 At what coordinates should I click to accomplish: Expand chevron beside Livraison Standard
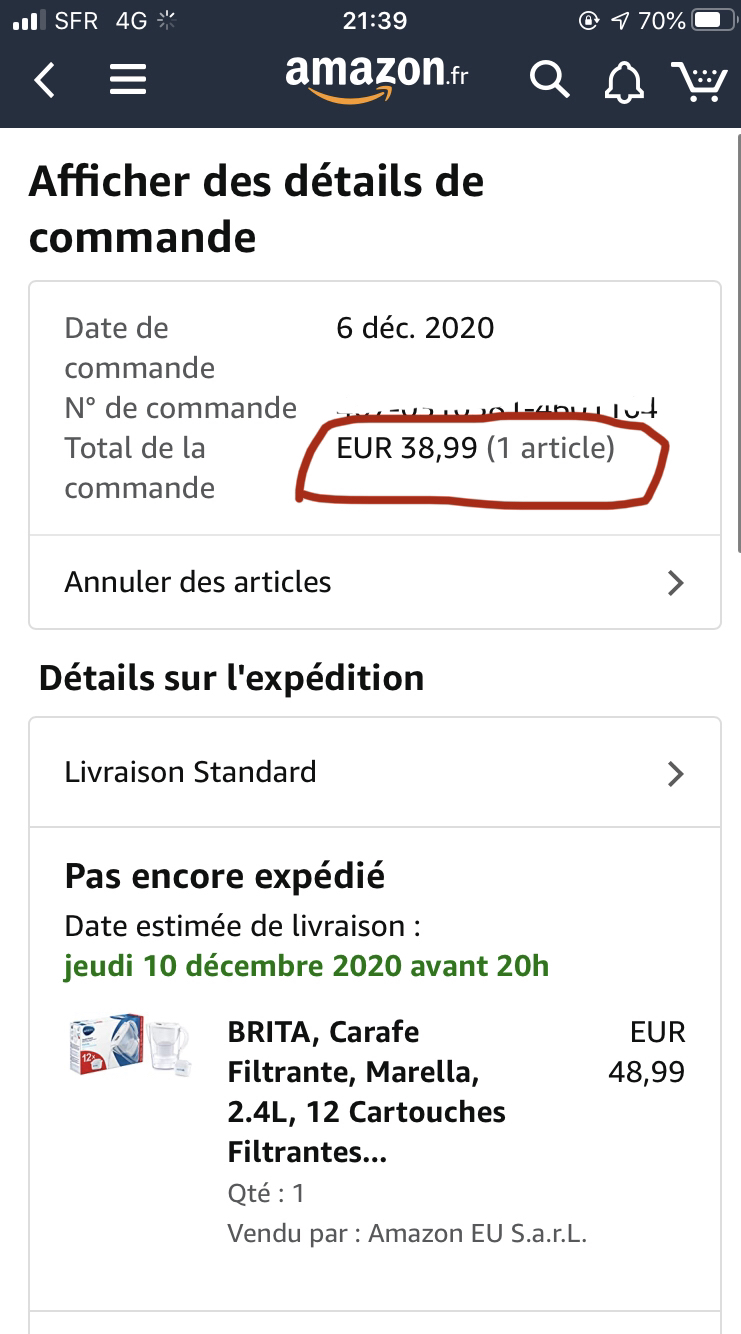676,773
